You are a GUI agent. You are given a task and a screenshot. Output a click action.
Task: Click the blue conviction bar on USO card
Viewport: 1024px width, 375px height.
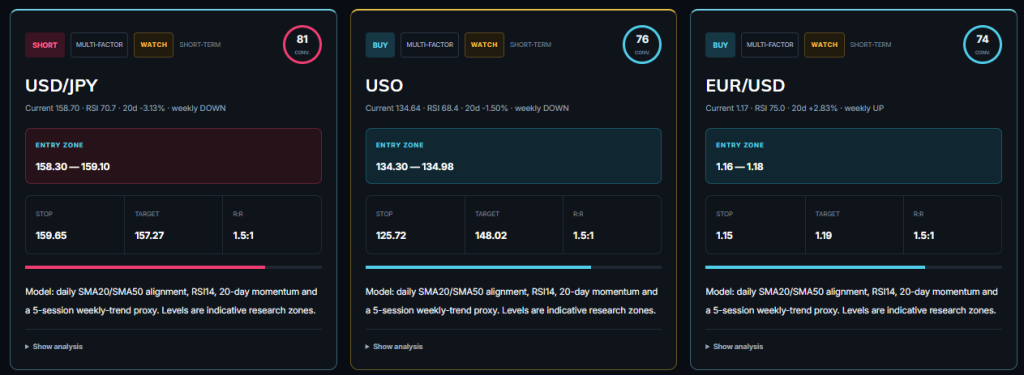[x=478, y=267]
